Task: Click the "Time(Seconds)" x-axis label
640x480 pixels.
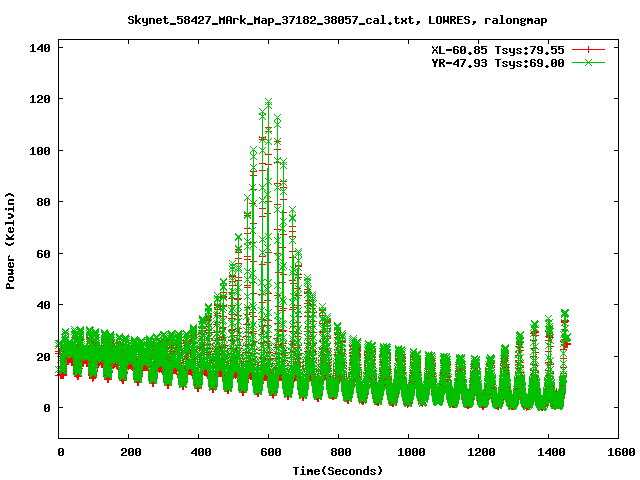Action: (338, 470)
